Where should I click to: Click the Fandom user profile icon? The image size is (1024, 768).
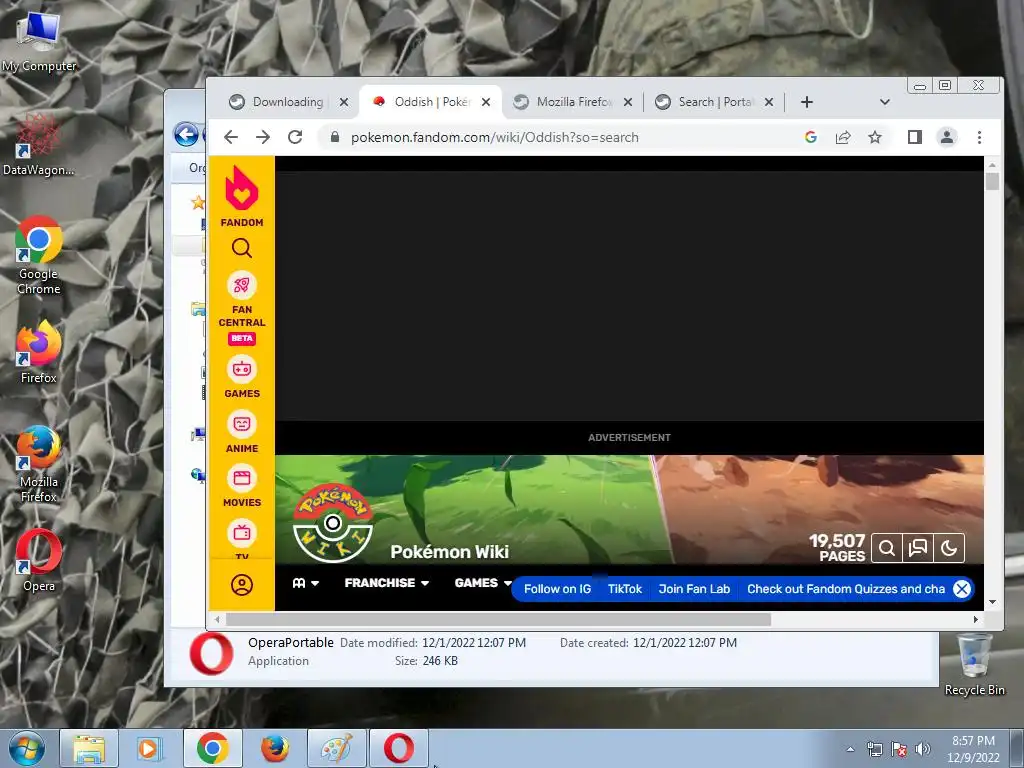click(242, 584)
